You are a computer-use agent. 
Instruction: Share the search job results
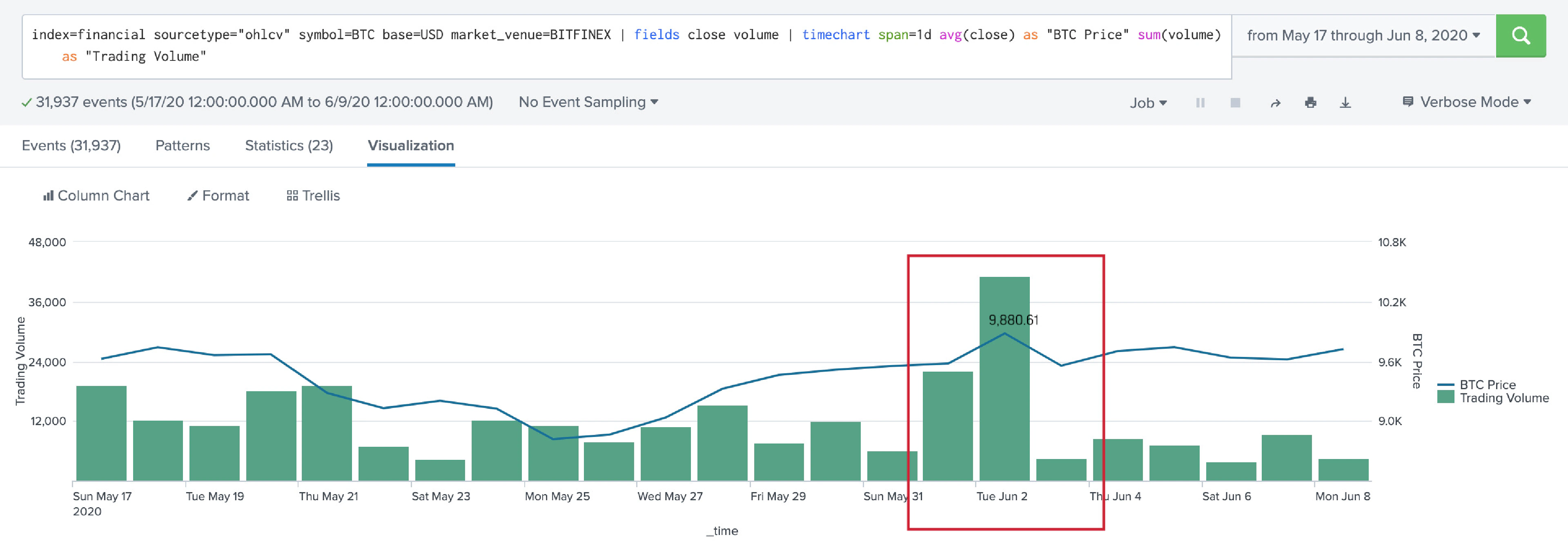click(x=1275, y=103)
